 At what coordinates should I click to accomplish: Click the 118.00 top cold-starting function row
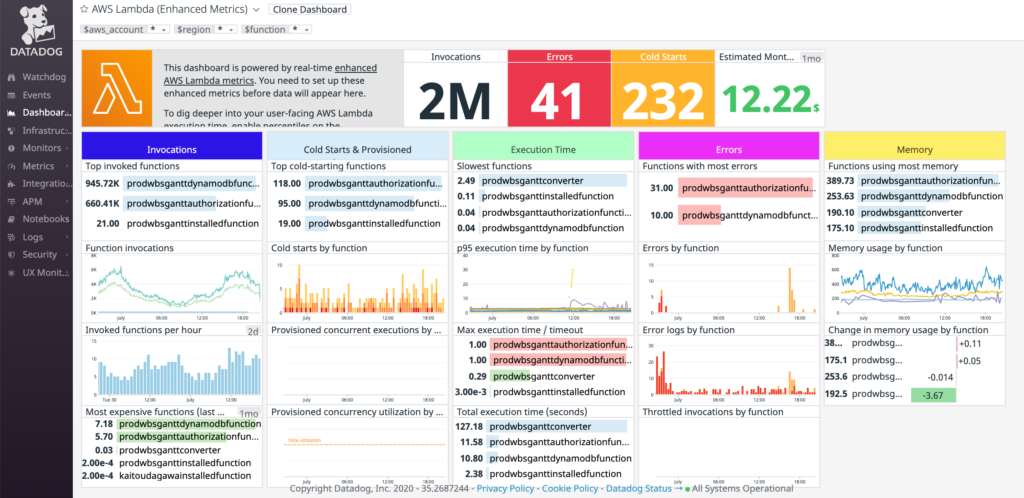357,184
